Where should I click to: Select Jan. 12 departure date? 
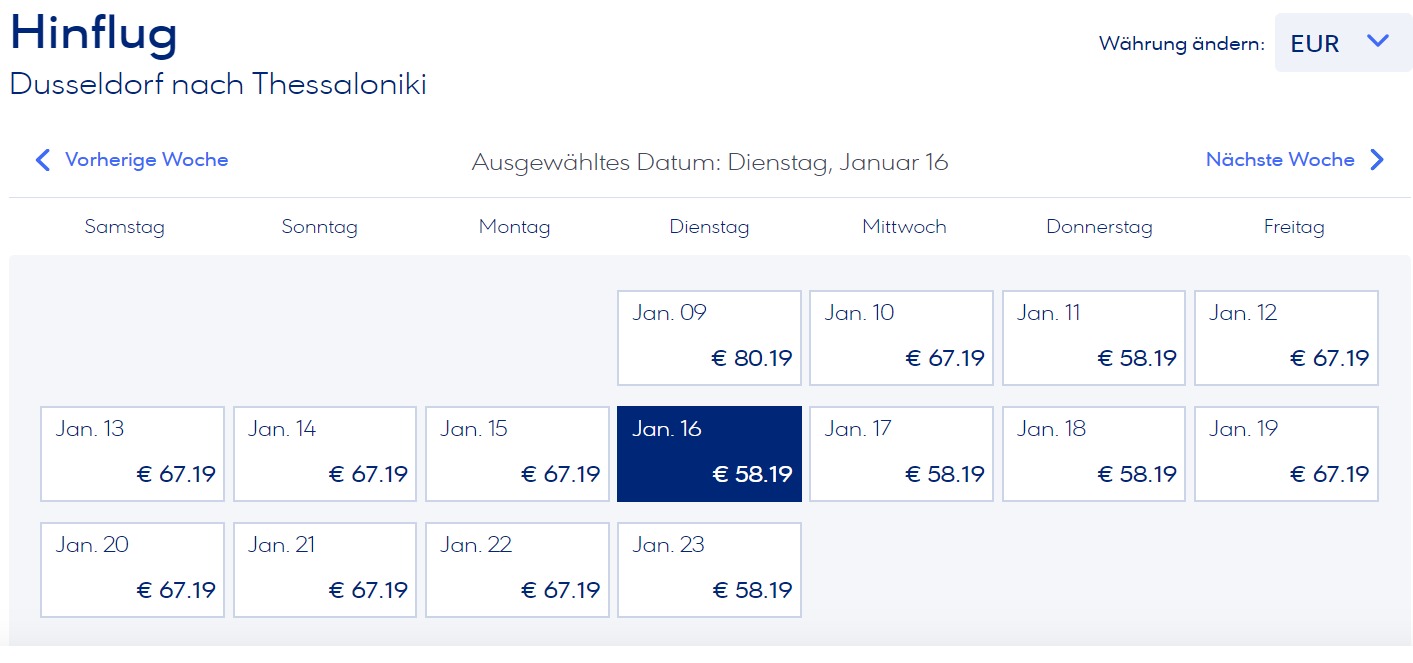[1286, 338]
